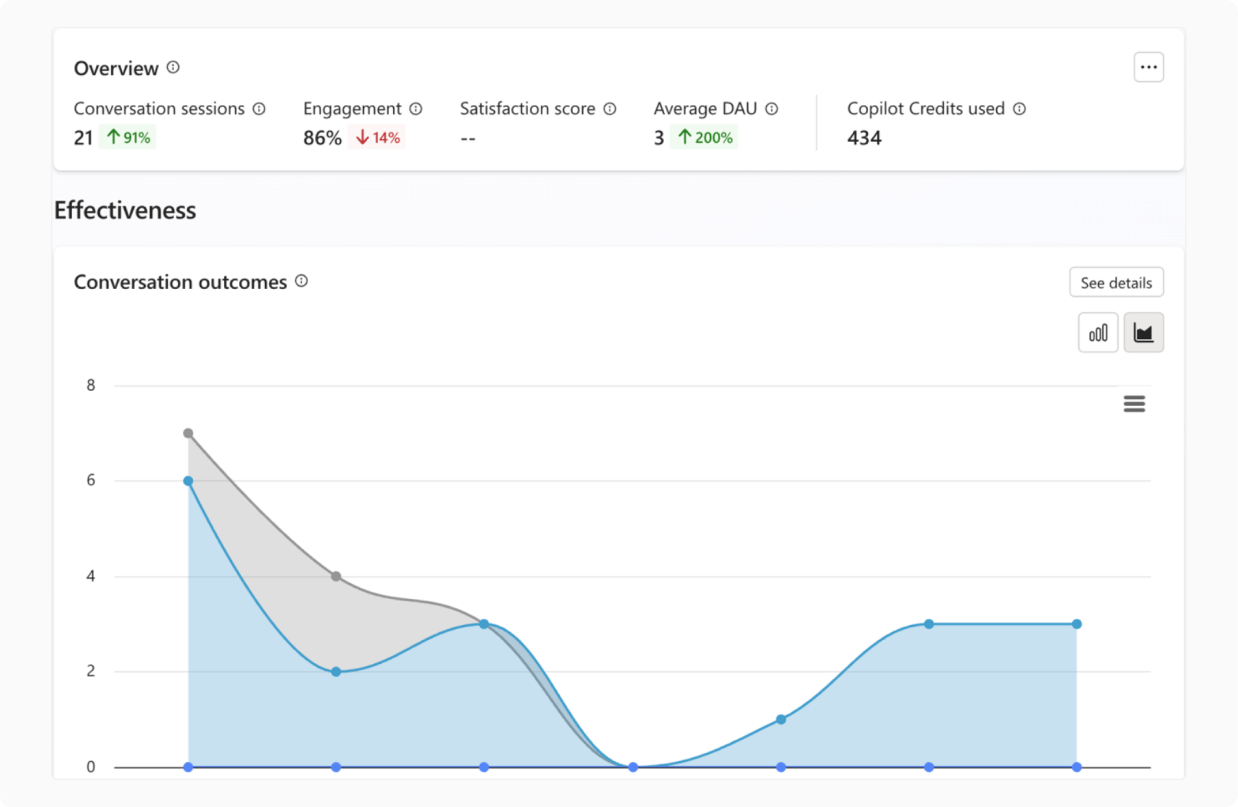Image resolution: width=1238 pixels, height=807 pixels.
Task: Click the blue data point at value 6
Action: pos(188,481)
